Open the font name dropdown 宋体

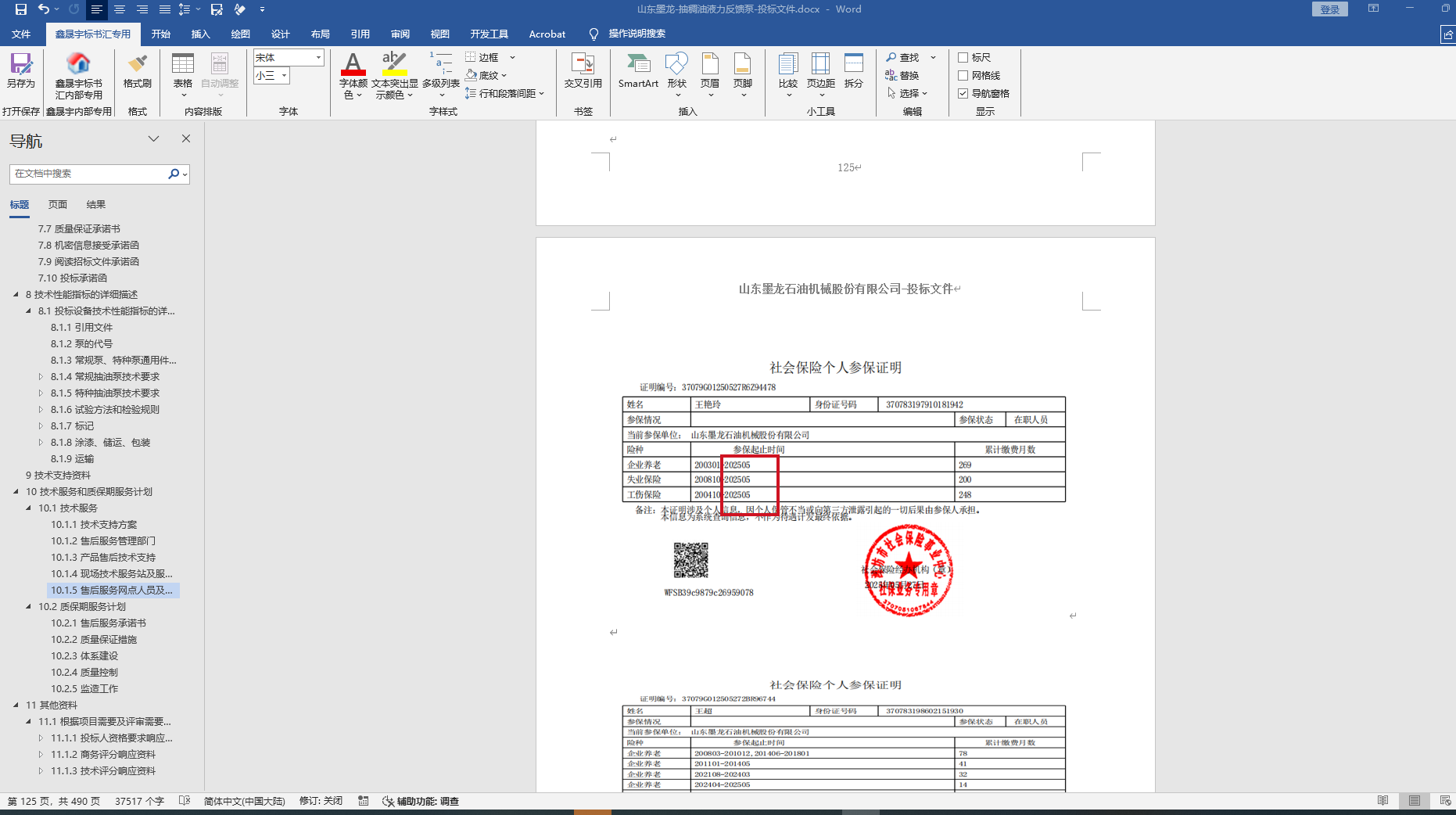[318, 57]
